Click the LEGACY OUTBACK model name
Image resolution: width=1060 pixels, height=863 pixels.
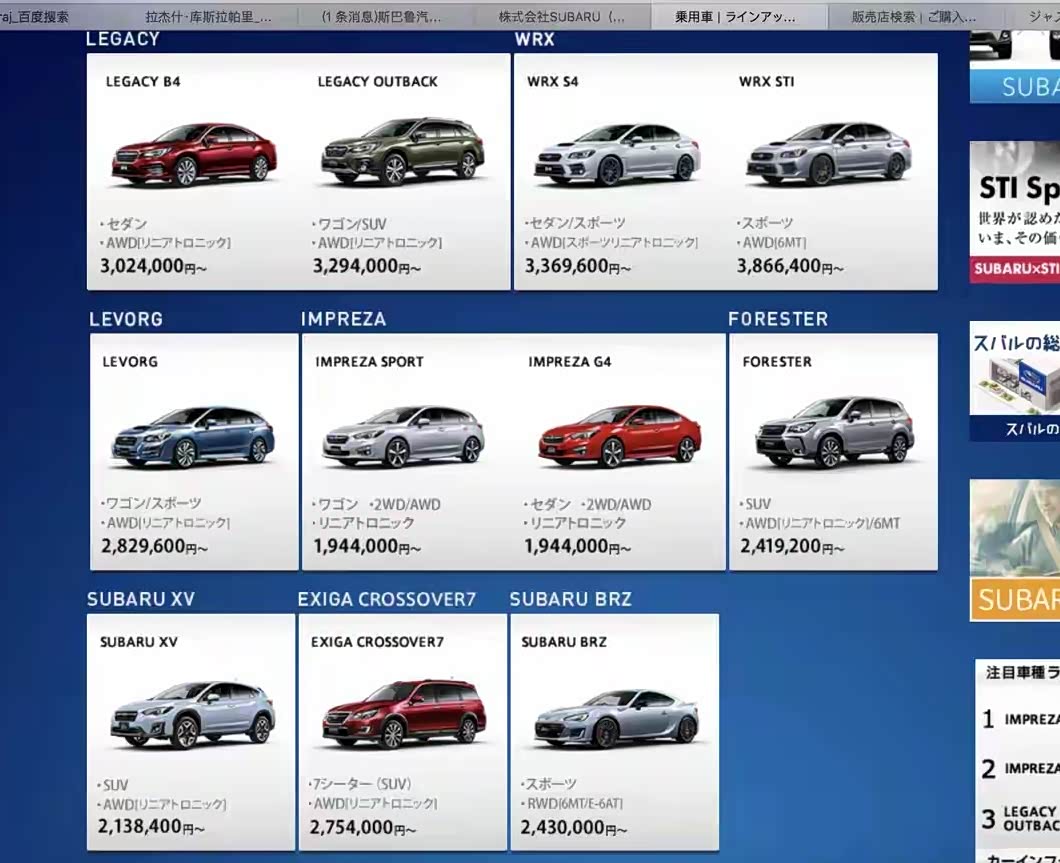coord(378,82)
